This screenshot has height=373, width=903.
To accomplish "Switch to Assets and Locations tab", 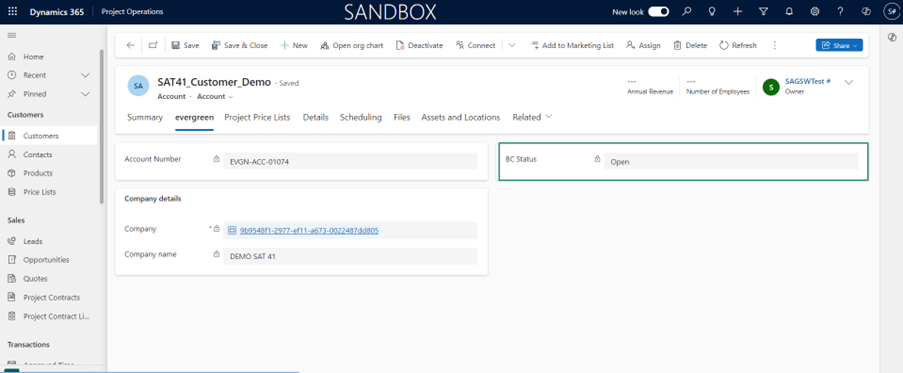I will pos(461,117).
